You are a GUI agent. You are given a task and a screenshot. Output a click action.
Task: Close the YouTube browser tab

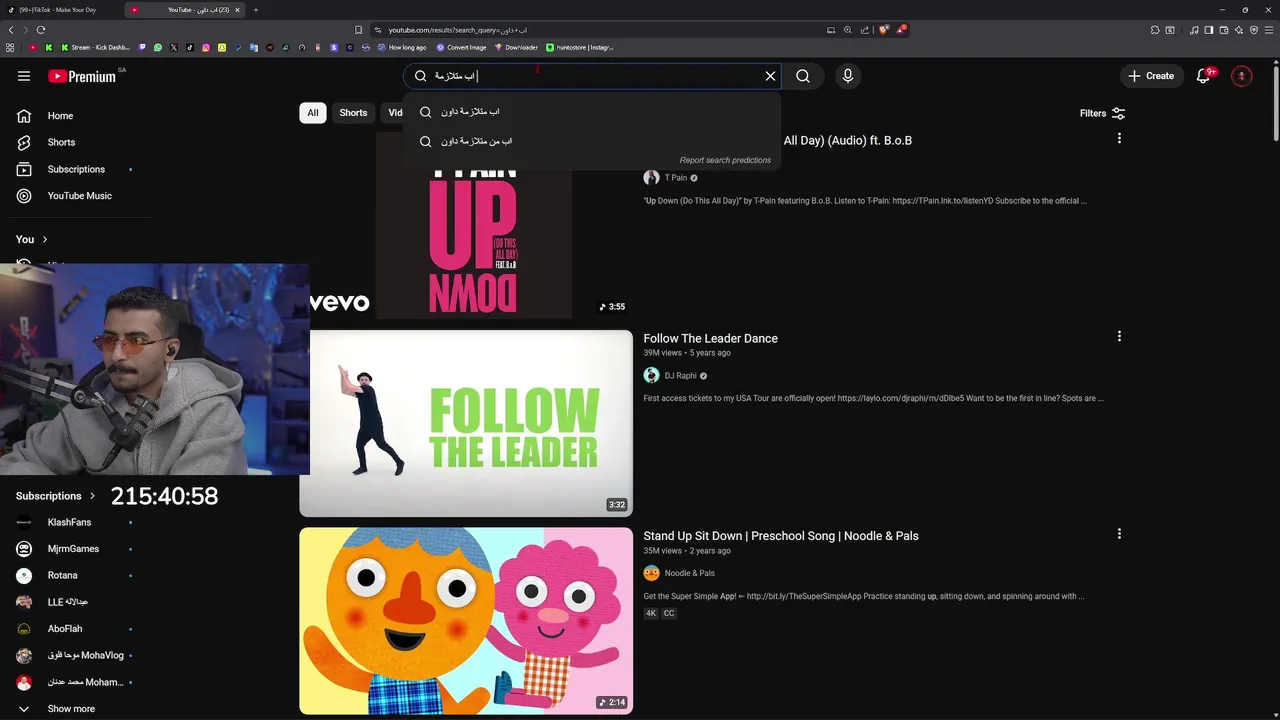(237, 10)
